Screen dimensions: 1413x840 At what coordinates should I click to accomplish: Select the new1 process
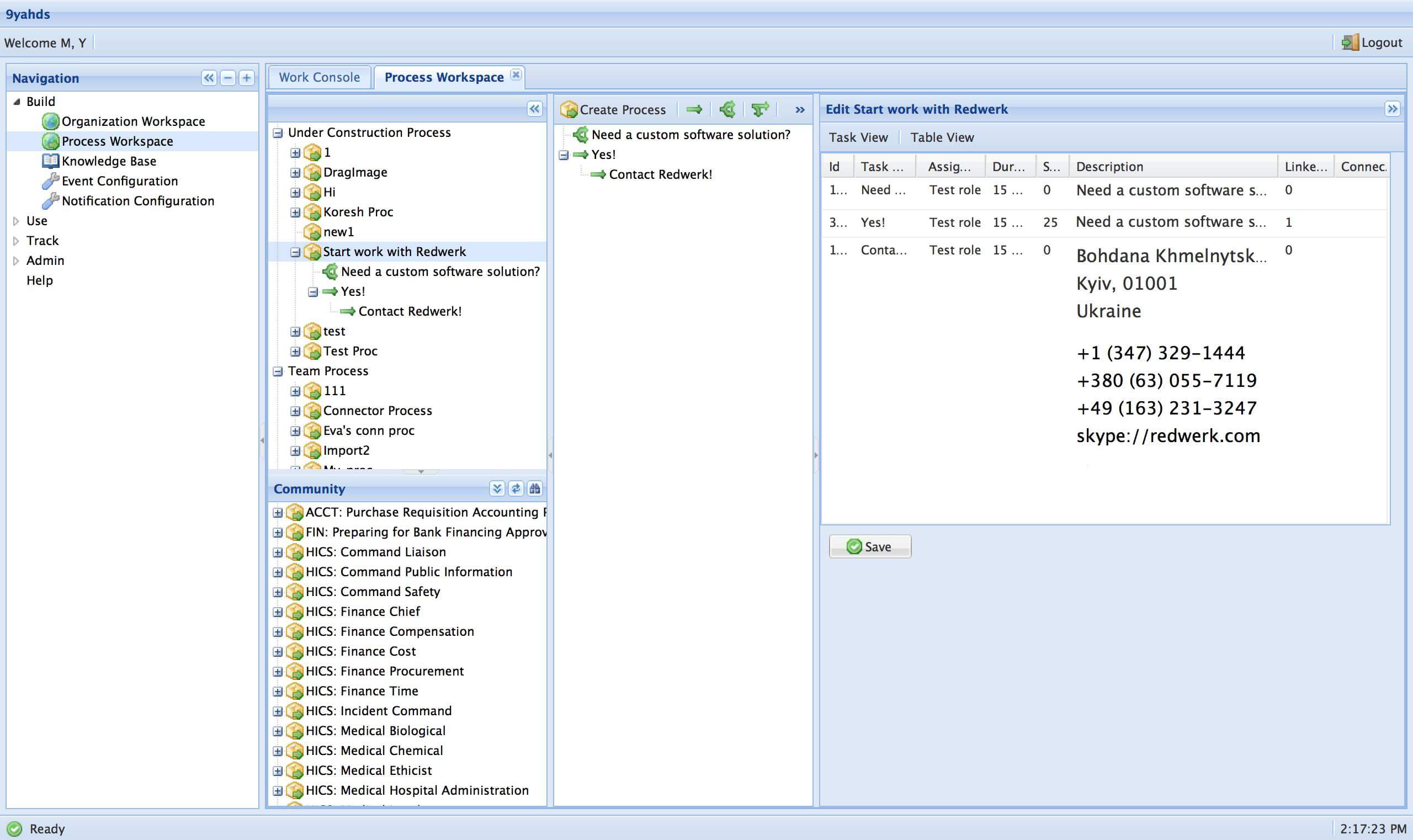pos(338,231)
